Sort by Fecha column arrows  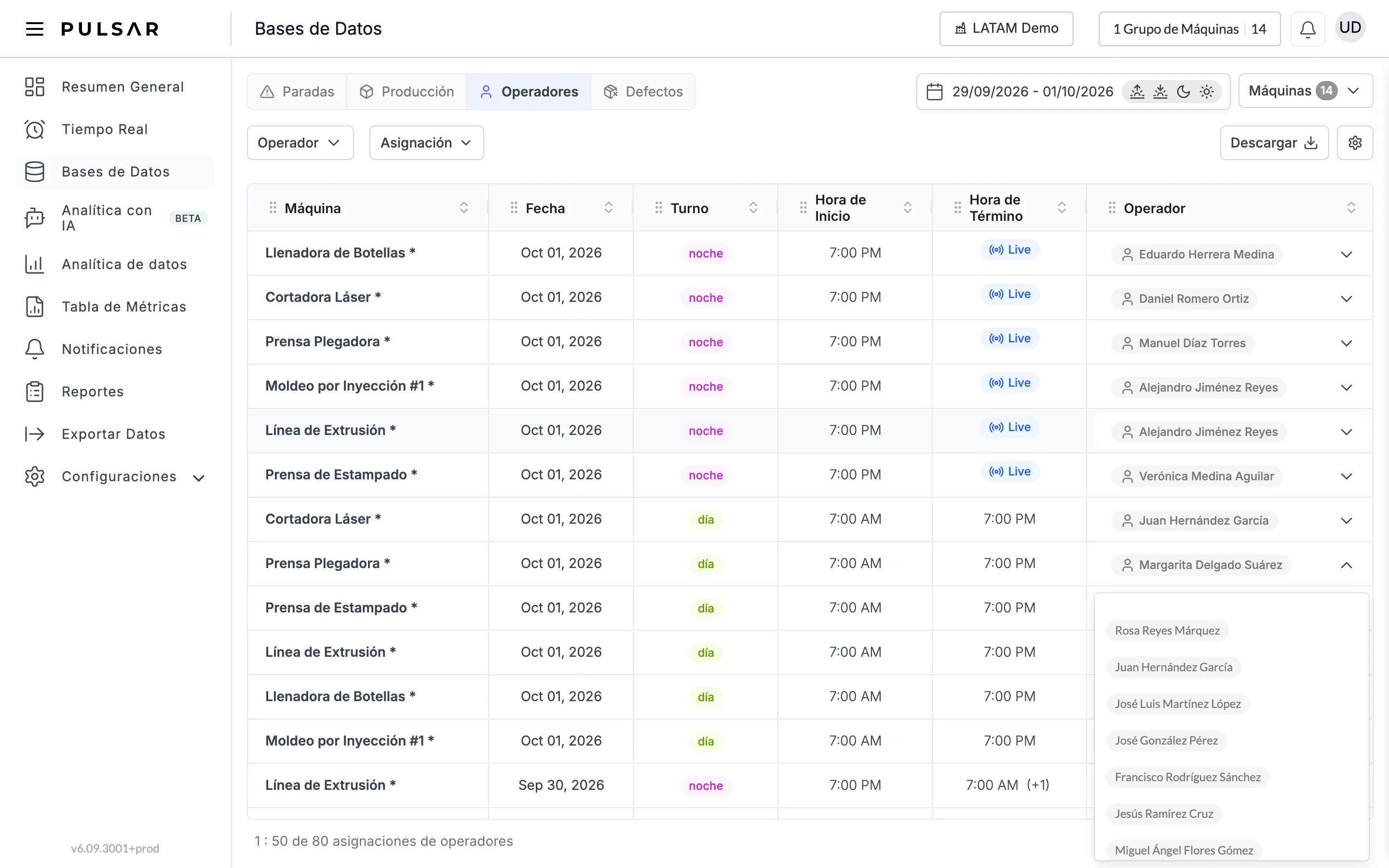(608, 208)
